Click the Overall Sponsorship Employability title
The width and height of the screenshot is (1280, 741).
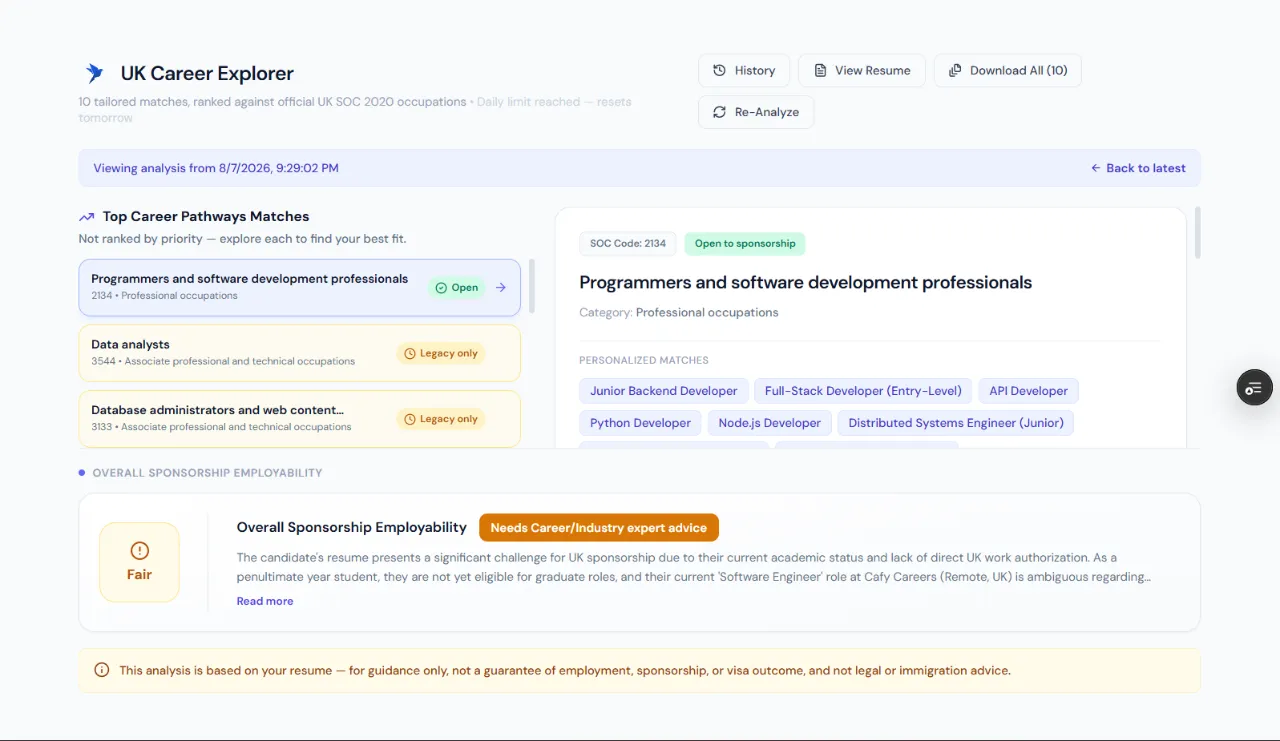pyautogui.click(x=352, y=527)
